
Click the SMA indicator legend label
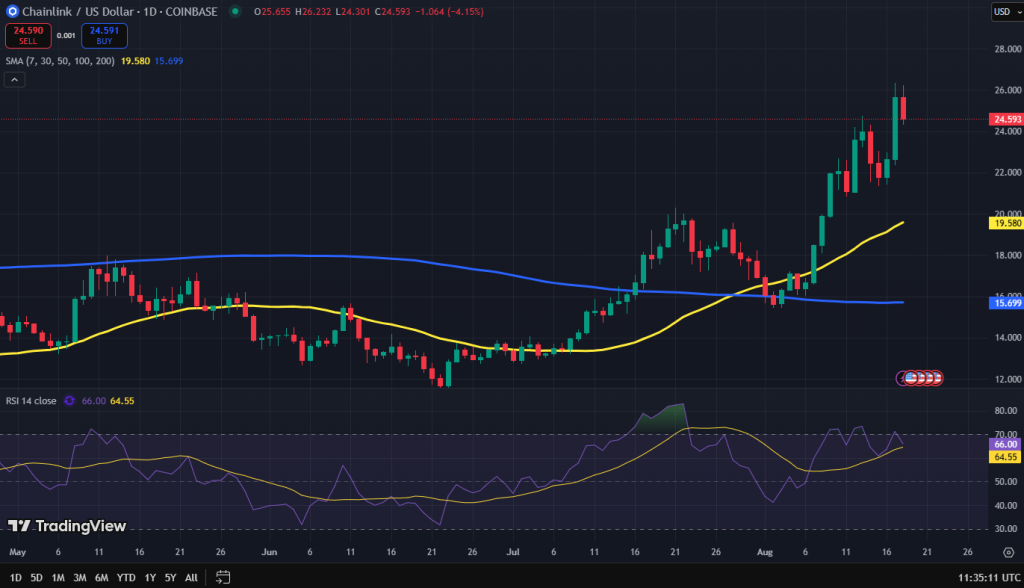click(x=59, y=61)
